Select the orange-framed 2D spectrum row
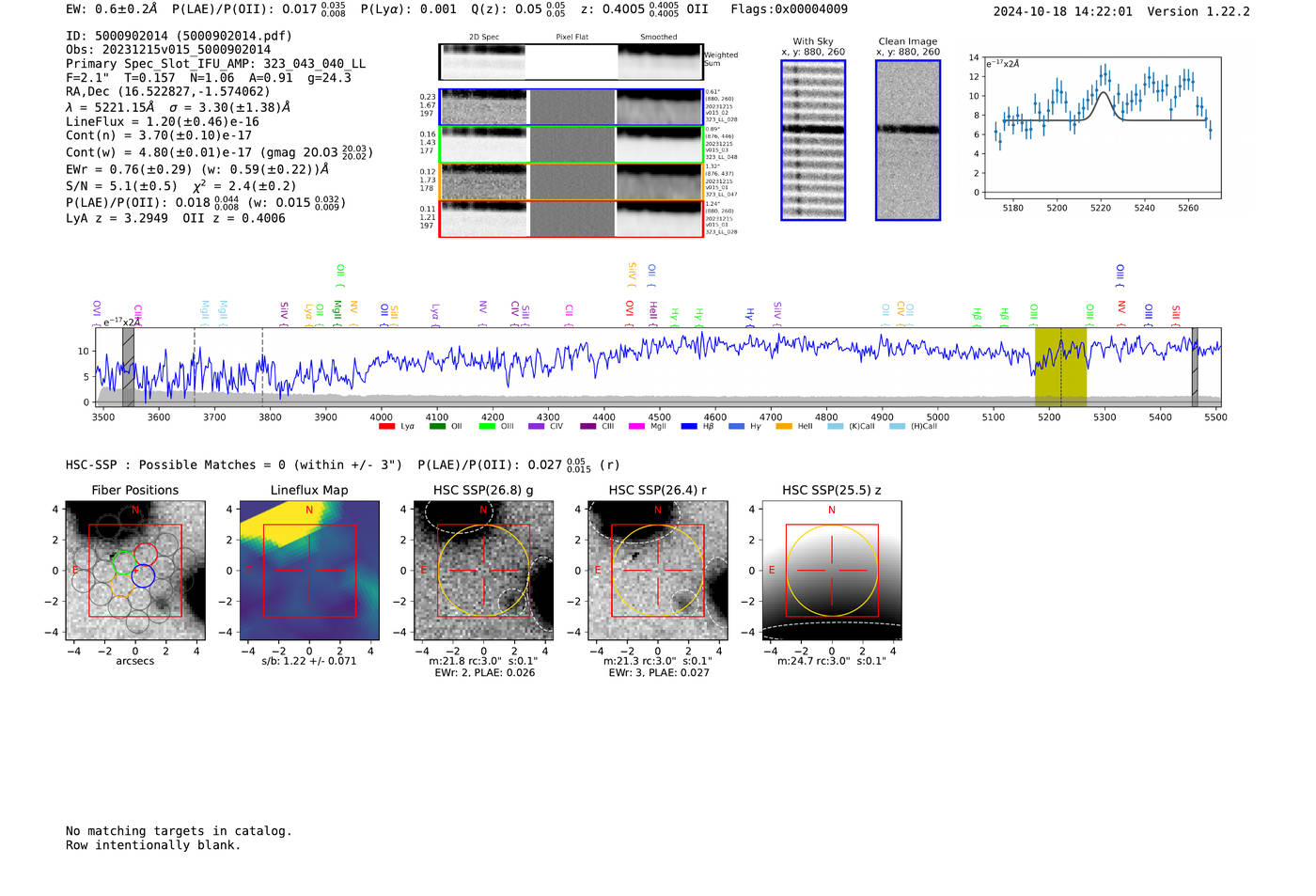The width and height of the screenshot is (1316, 896). [572, 181]
